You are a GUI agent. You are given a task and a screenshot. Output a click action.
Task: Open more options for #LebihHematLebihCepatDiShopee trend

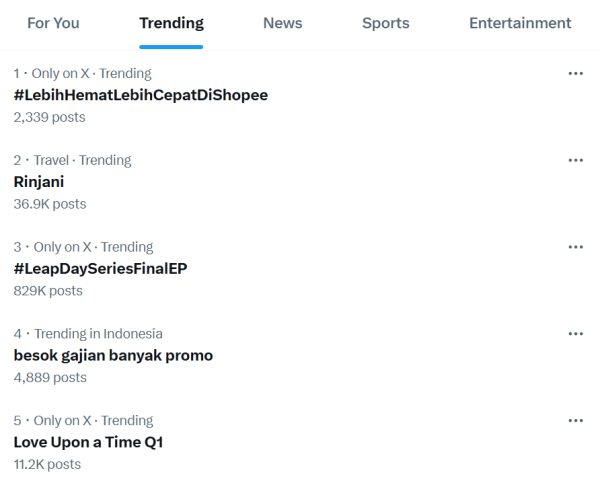click(576, 73)
